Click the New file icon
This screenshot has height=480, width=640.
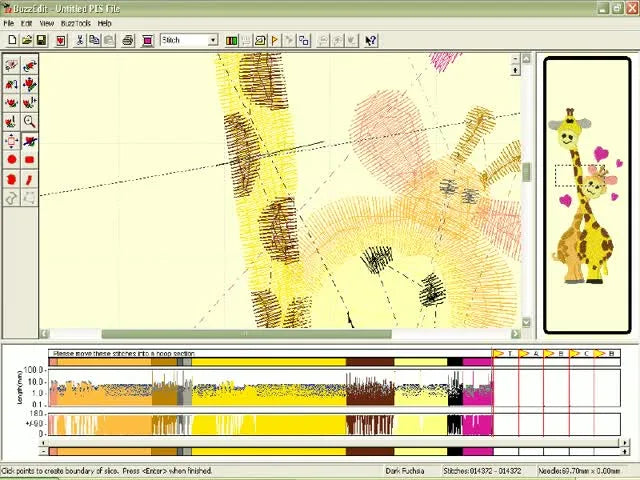tap(11, 40)
